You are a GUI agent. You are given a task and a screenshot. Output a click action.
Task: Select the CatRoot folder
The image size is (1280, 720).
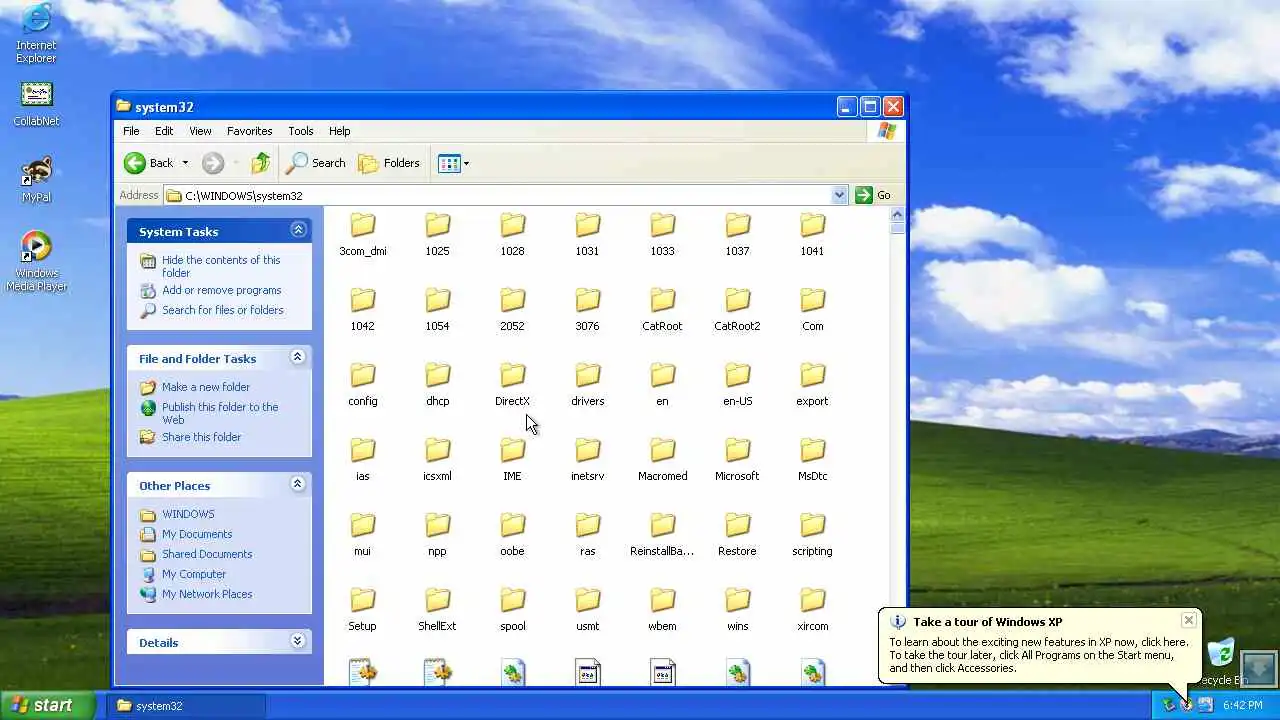point(662,310)
